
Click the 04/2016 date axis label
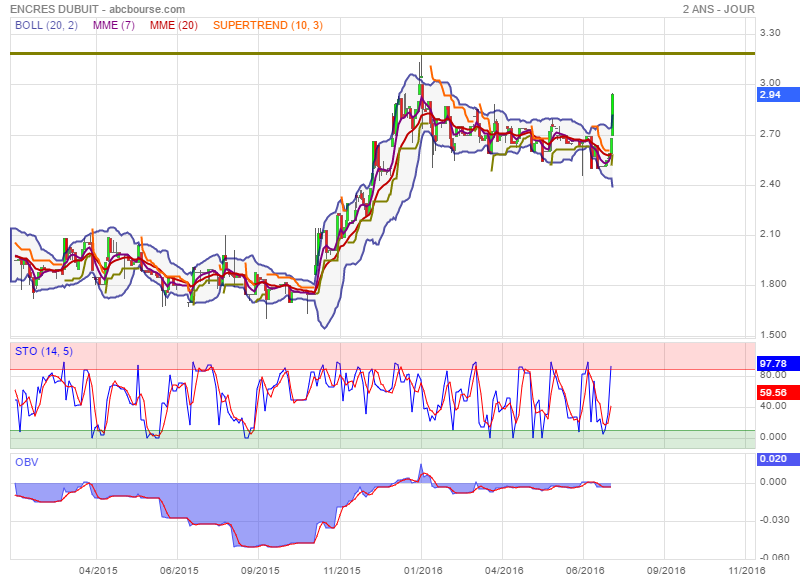[504, 570]
